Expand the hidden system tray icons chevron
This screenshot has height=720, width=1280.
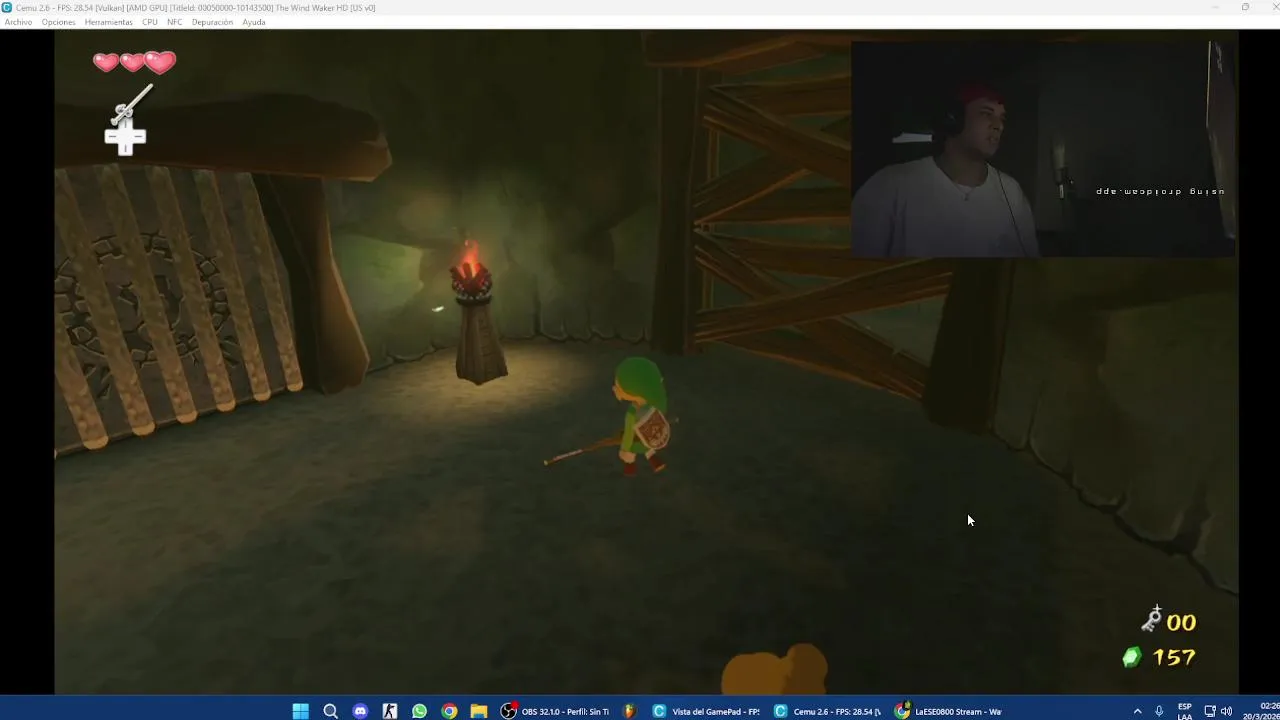1137,711
